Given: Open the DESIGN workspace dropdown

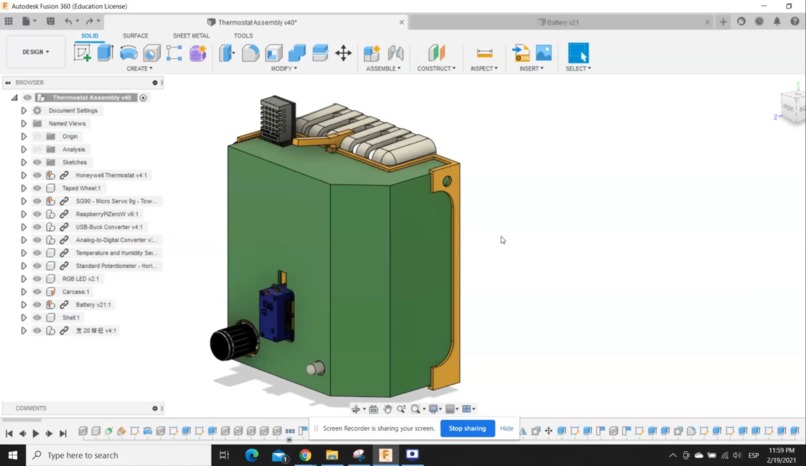Looking at the screenshot, I should pos(35,52).
